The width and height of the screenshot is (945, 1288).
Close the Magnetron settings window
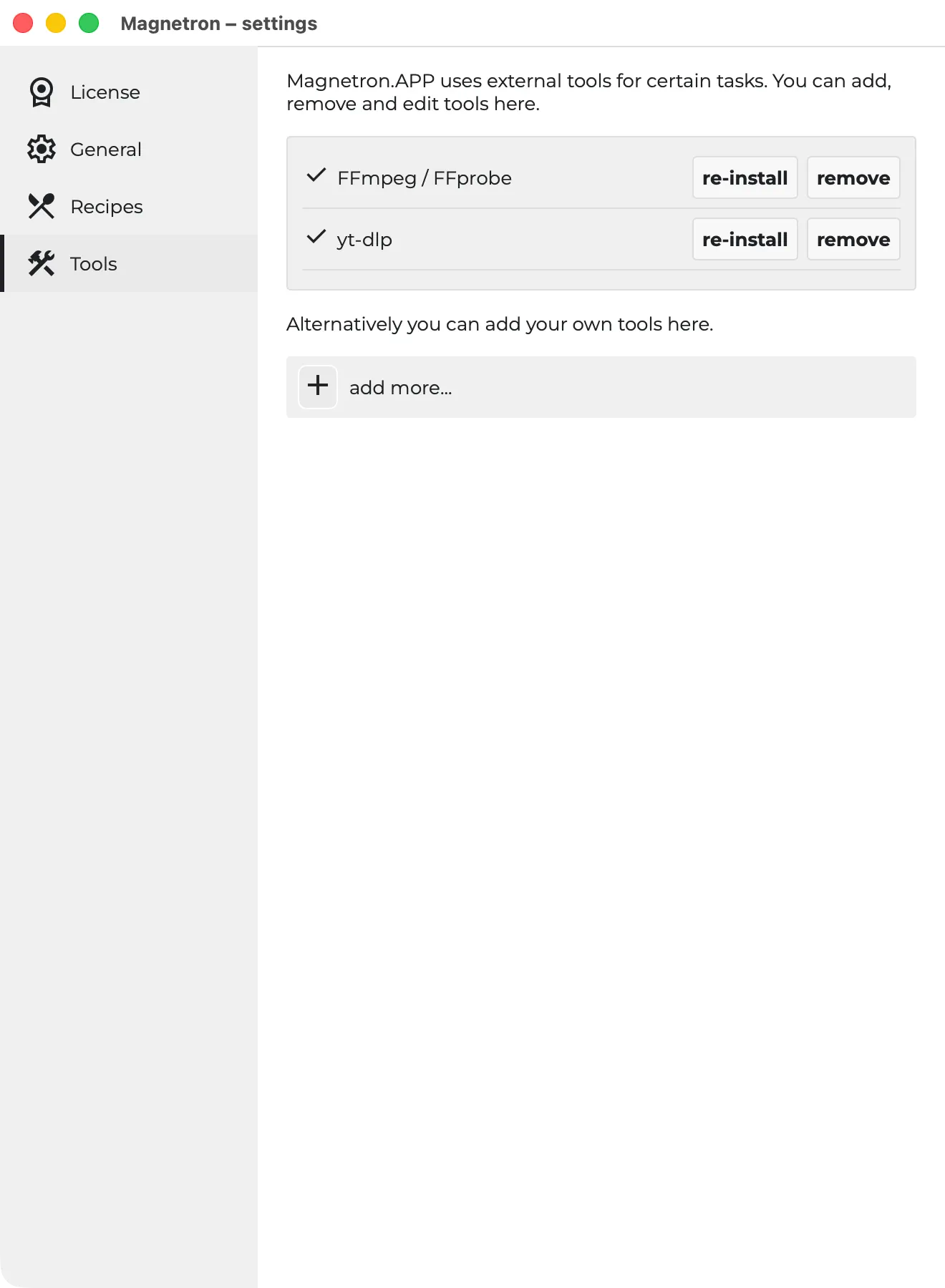click(23, 23)
